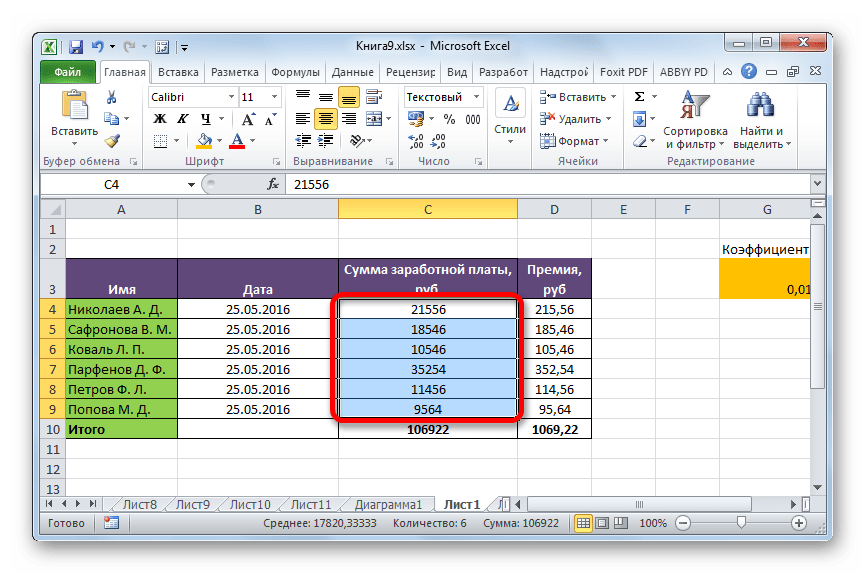Viewport: 866px width, 574px height.
Task: Click the Файл button
Action: (68, 73)
